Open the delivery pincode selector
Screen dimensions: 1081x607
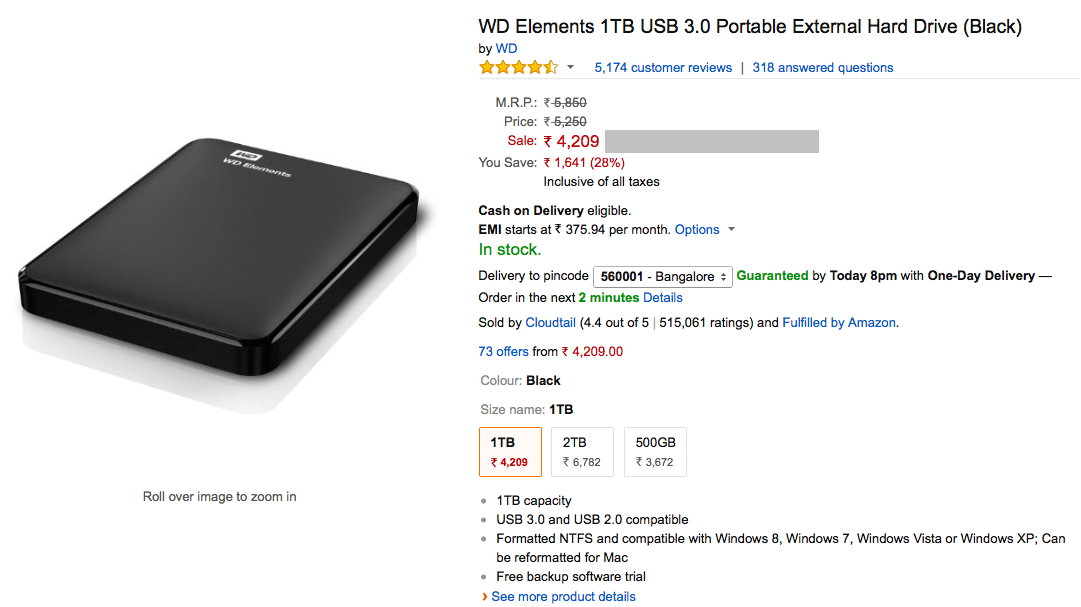(662, 277)
